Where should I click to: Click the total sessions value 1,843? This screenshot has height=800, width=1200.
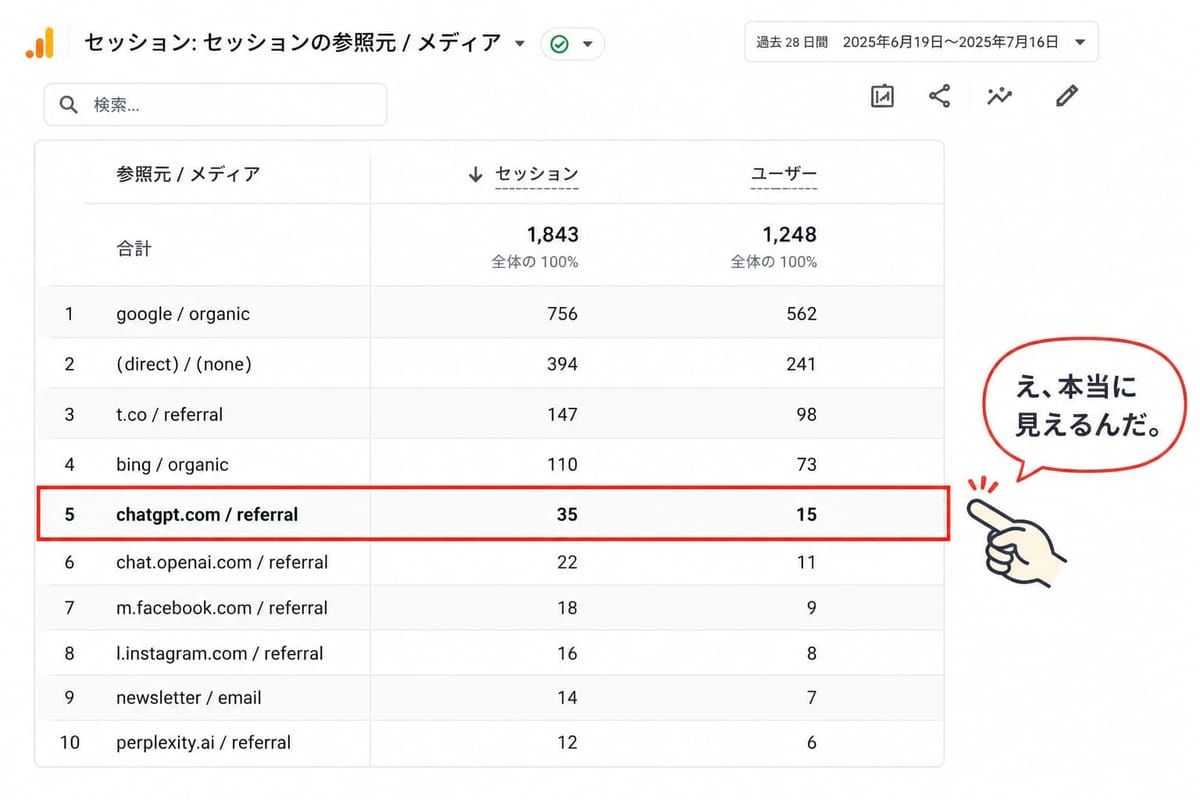552,235
